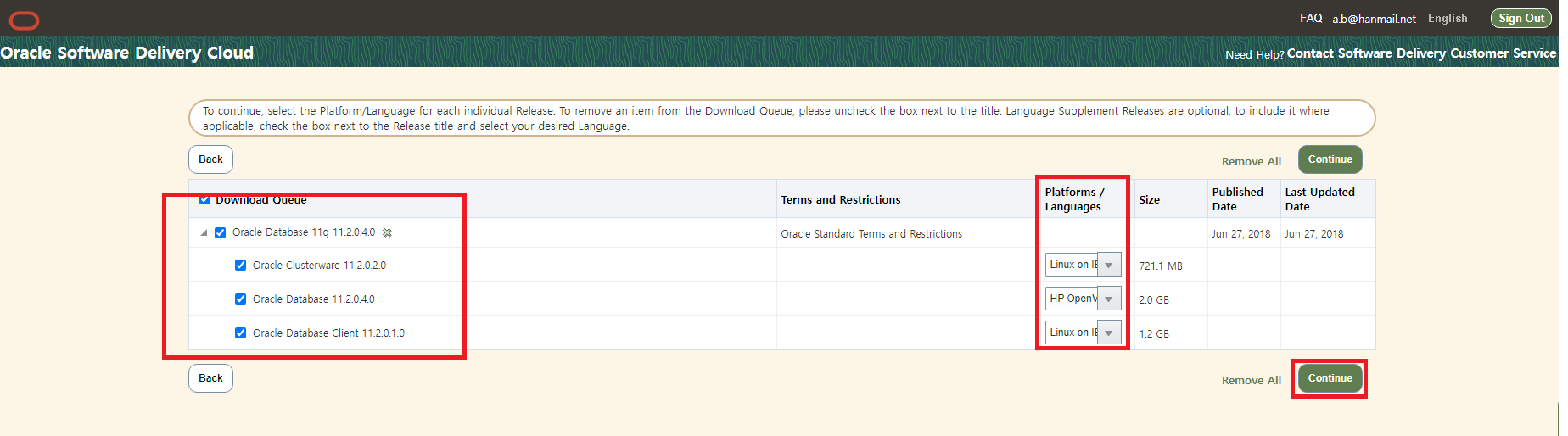1568x436 pixels.
Task: Click the Size column header
Action: 1150,200
